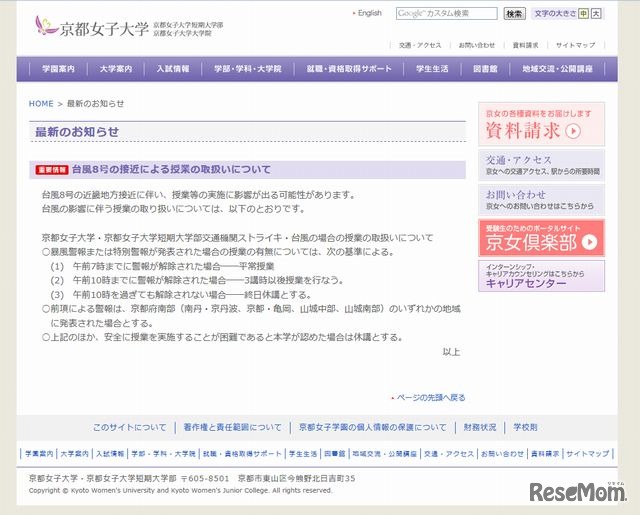
Task: Open the 交通・アクセス sidebar banner
Action: (541, 165)
